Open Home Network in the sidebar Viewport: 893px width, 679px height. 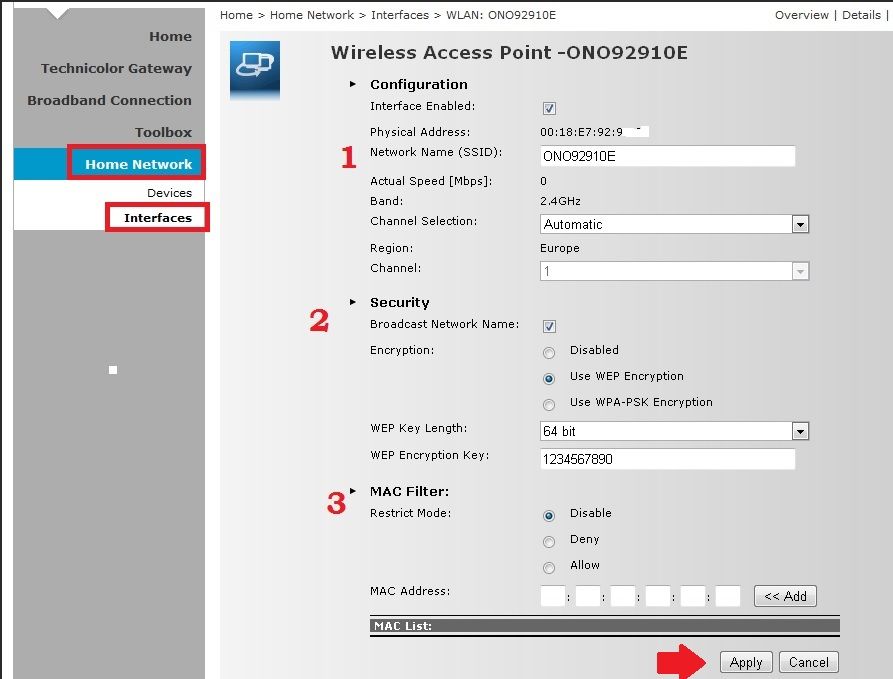point(138,164)
